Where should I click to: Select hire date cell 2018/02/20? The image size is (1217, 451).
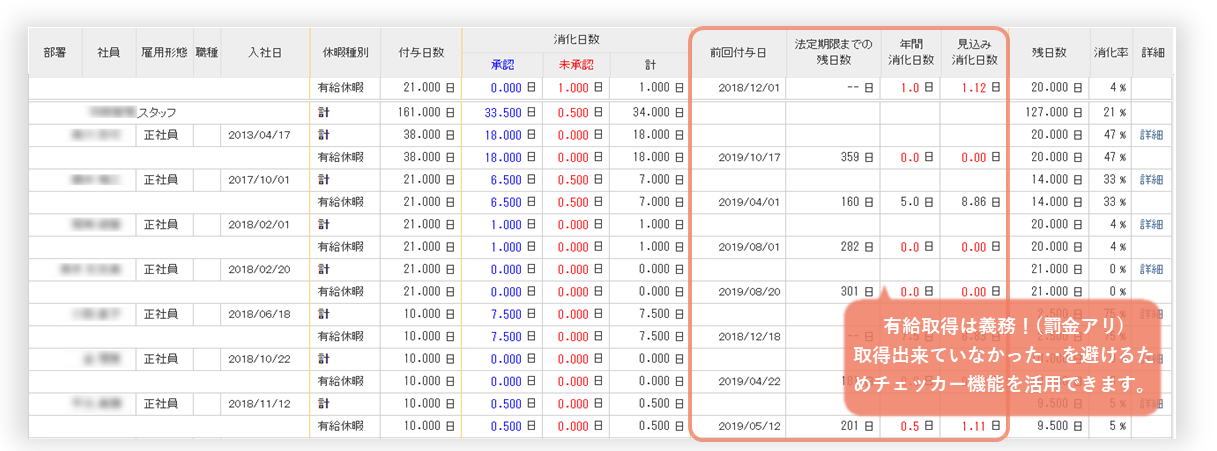point(258,269)
